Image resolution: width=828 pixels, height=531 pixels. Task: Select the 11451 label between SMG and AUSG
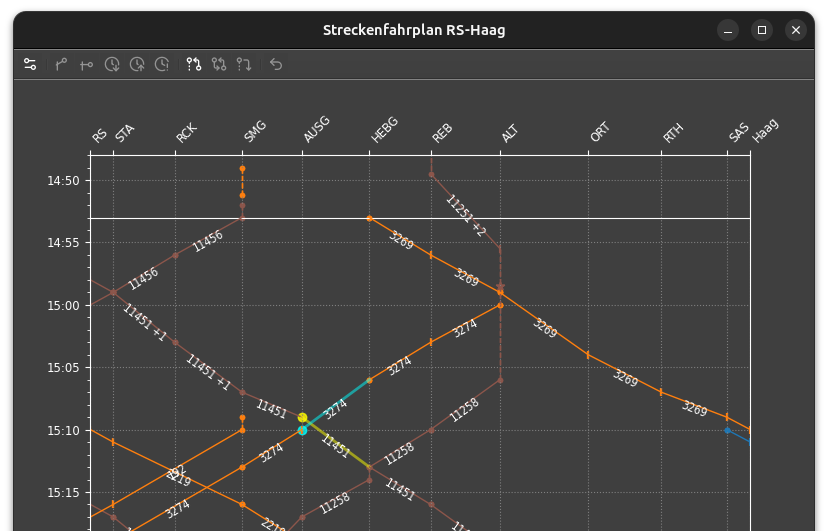[x=271, y=409]
